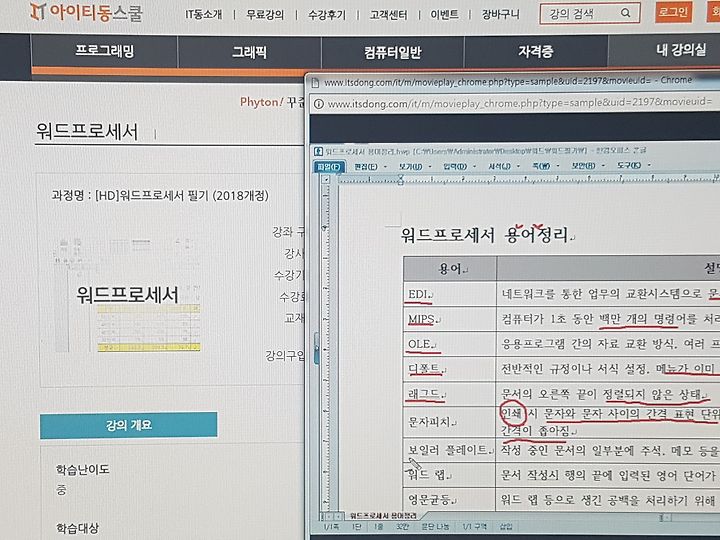Click the 1/1 구역 status bar entry

coord(474,527)
